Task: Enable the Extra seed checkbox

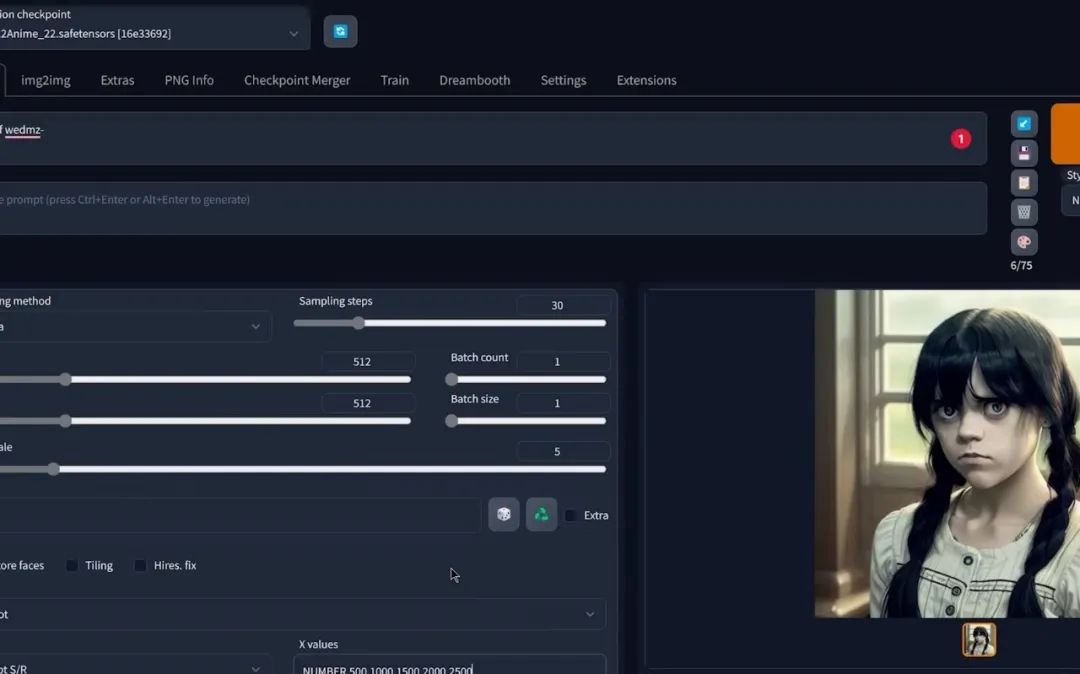Action: [x=570, y=516]
